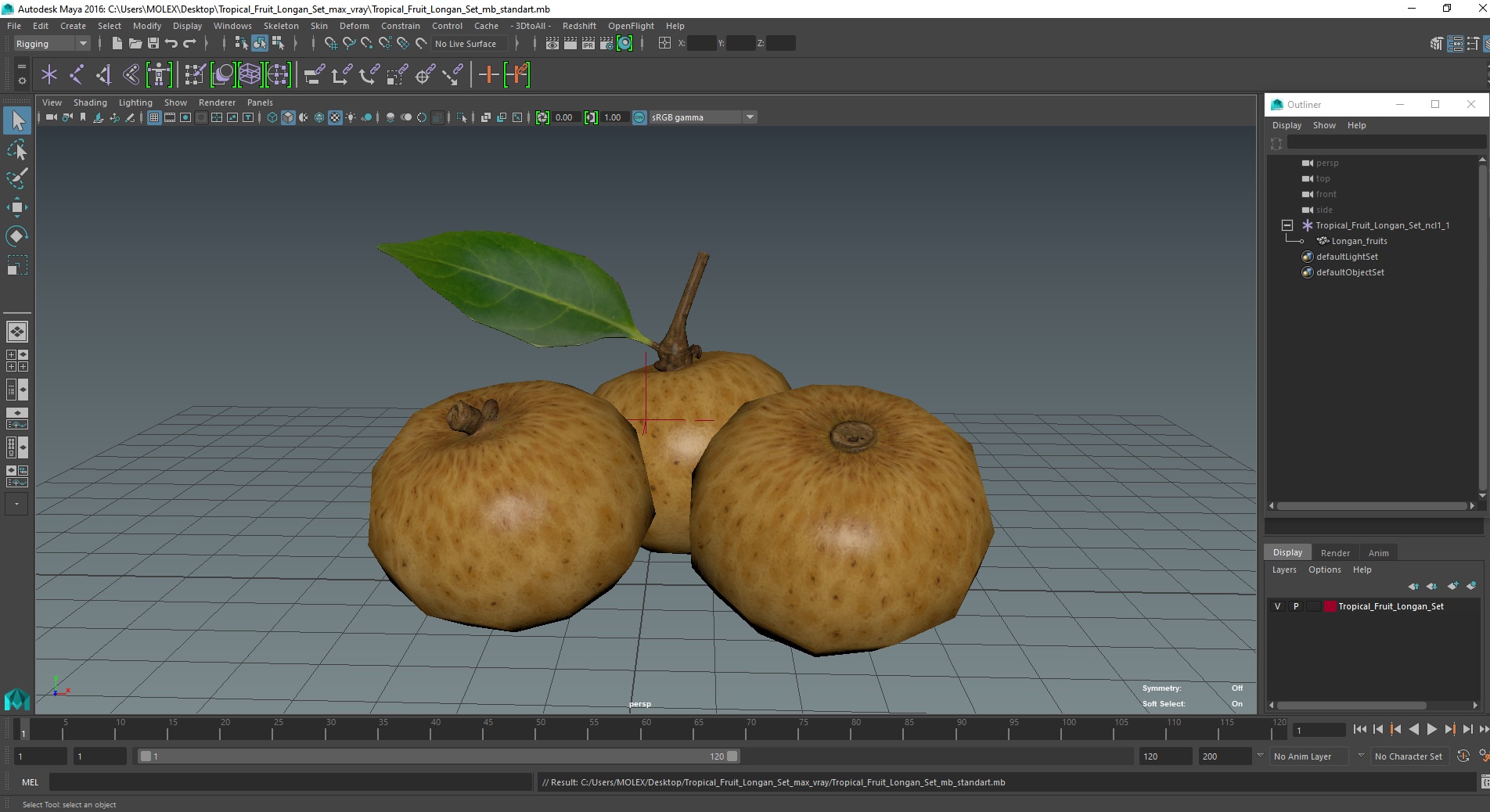Click the Play backwards button
Viewport: 1490px width, 812px height.
tap(1413, 729)
